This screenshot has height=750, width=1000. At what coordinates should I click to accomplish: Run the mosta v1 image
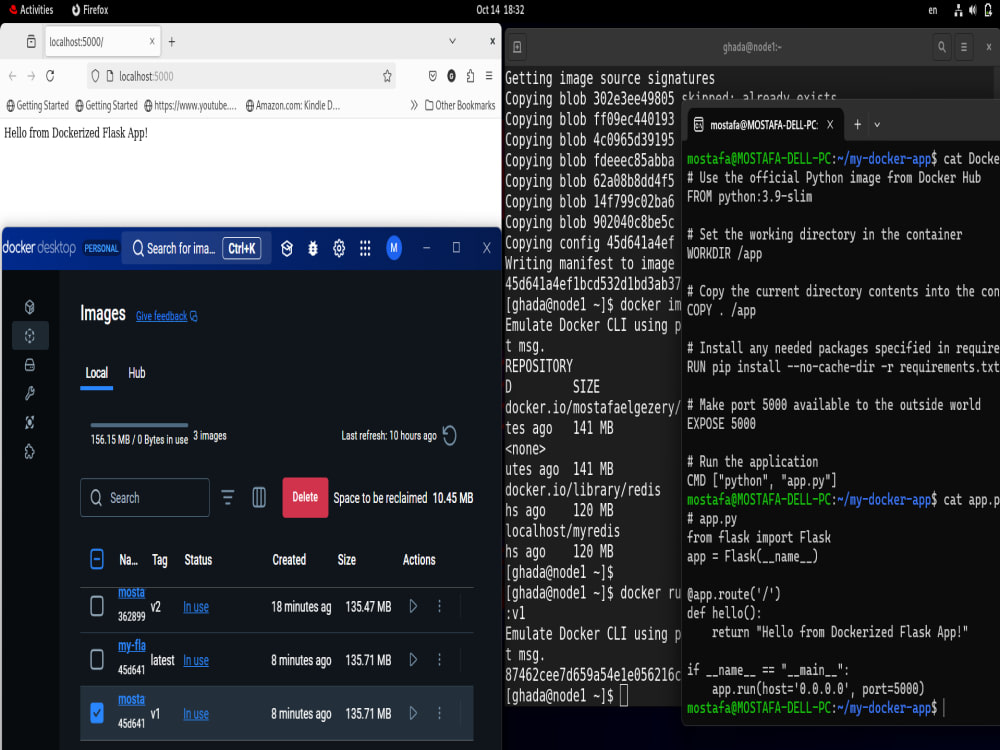tap(413, 713)
